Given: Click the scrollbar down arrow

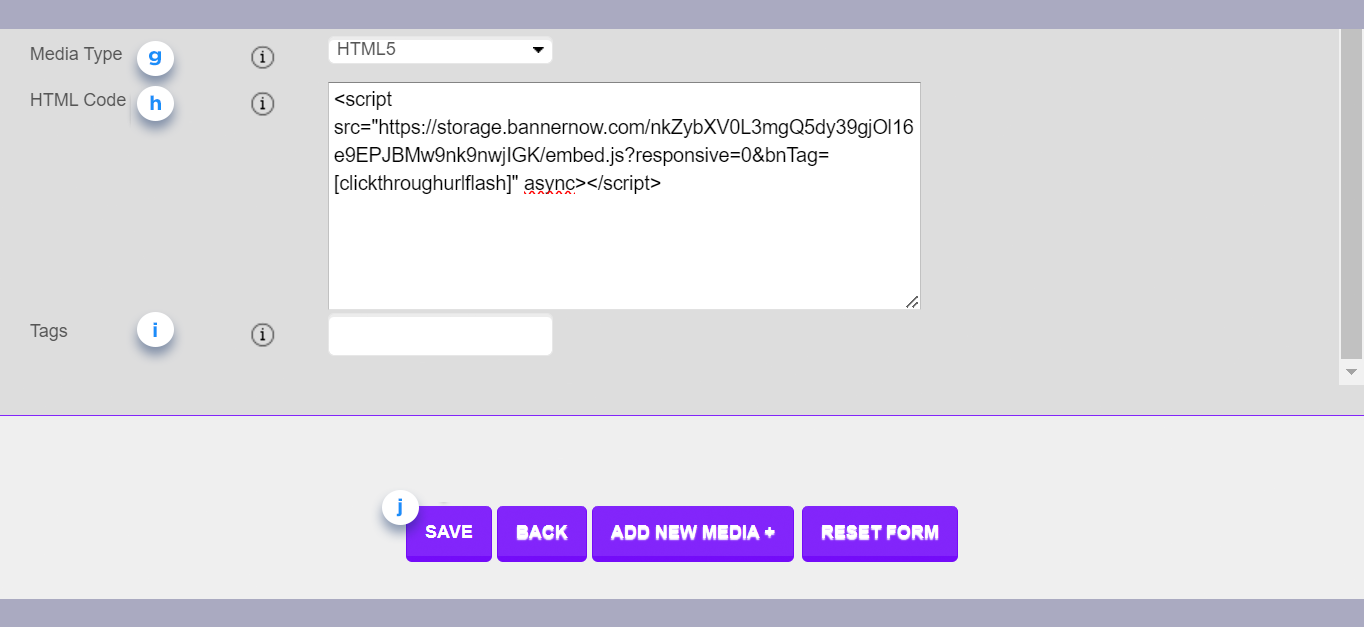Looking at the screenshot, I should (x=1351, y=371).
